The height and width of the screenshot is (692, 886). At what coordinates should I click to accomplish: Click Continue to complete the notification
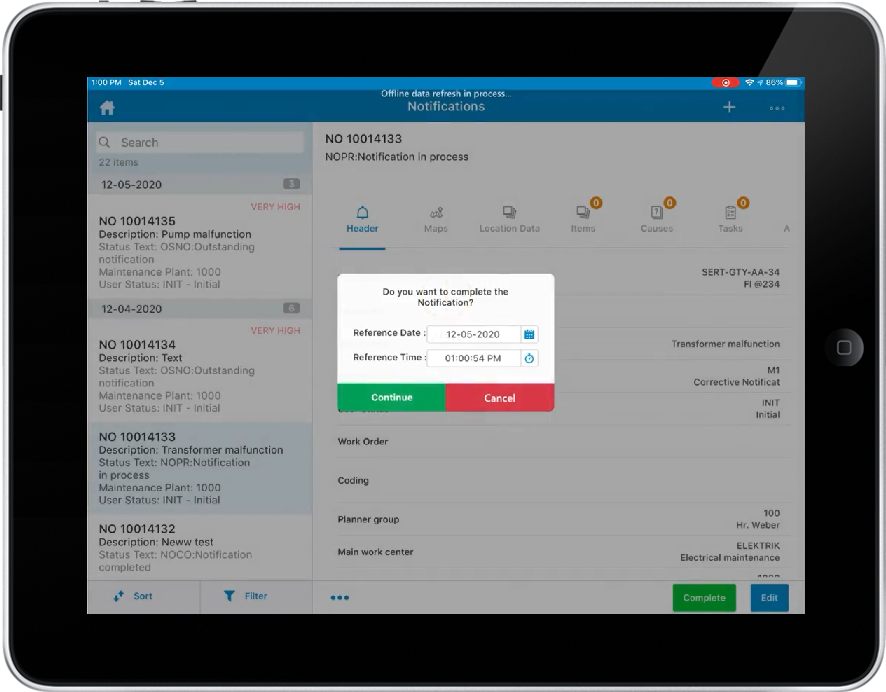[391, 398]
